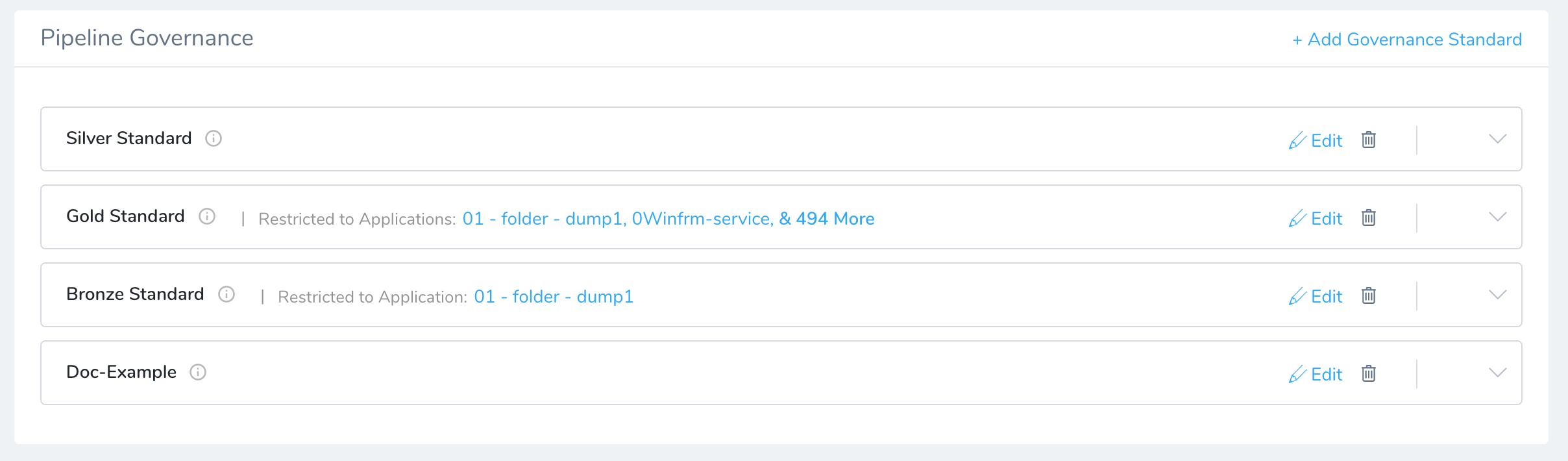
Task: Show info icon next to Doc-Example
Action: click(198, 372)
